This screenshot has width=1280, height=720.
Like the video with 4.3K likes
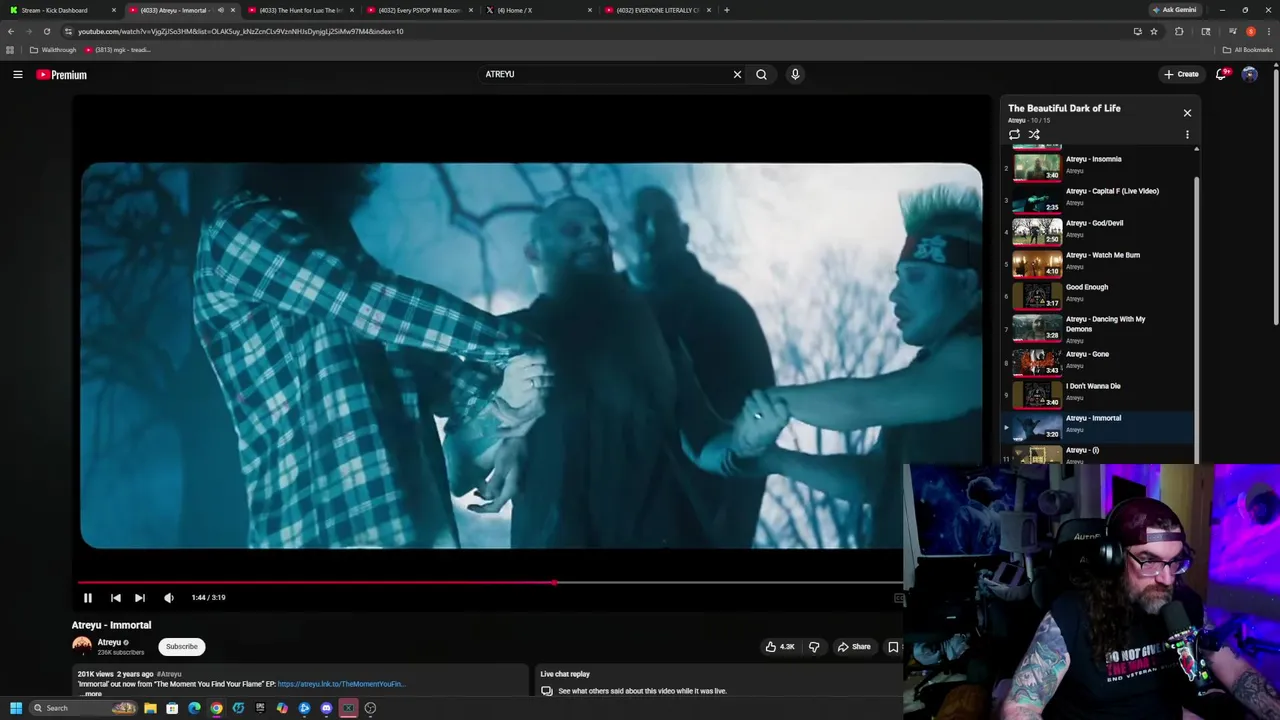point(780,647)
